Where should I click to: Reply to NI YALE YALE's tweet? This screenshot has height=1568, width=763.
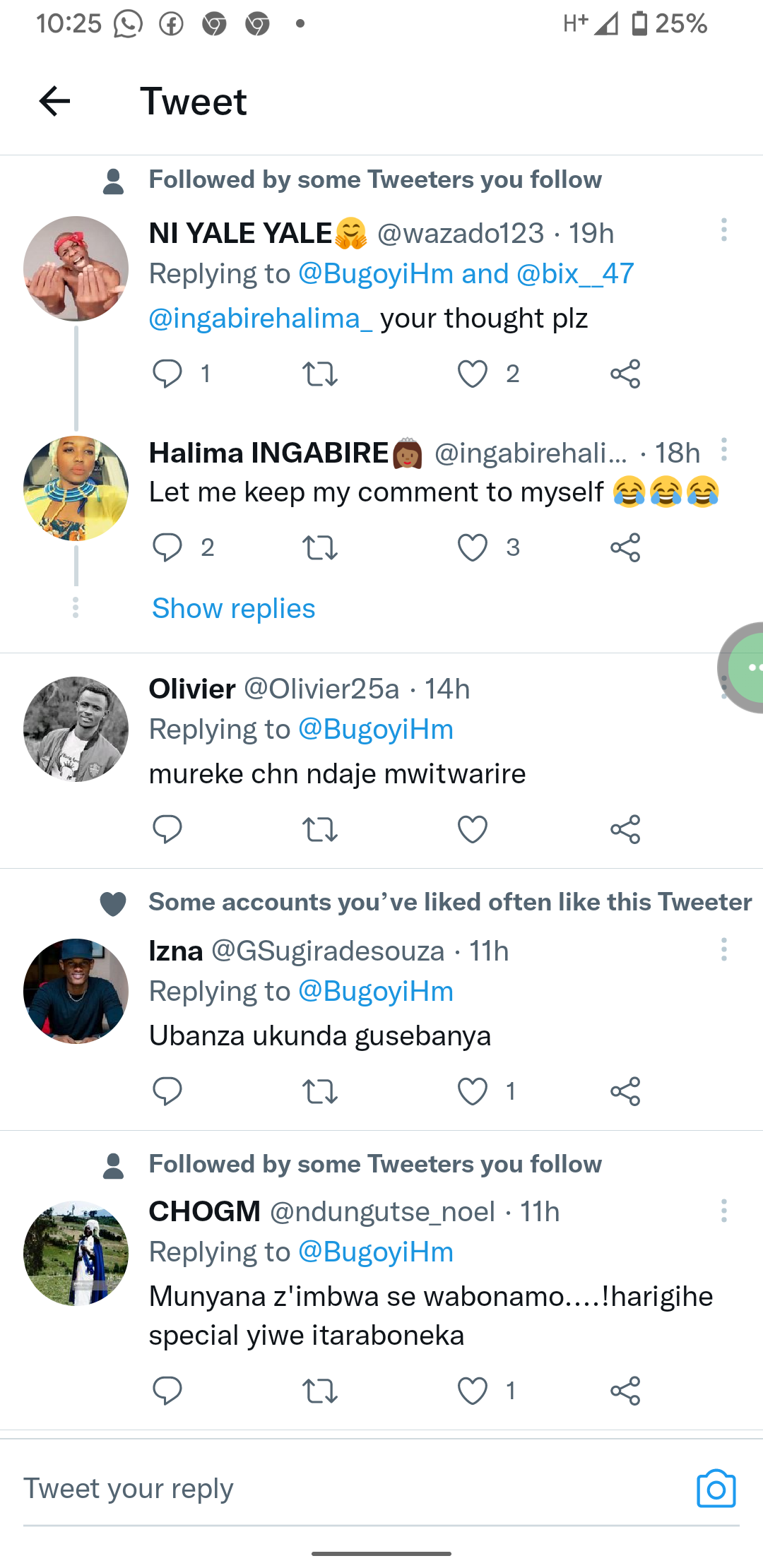pyautogui.click(x=167, y=374)
